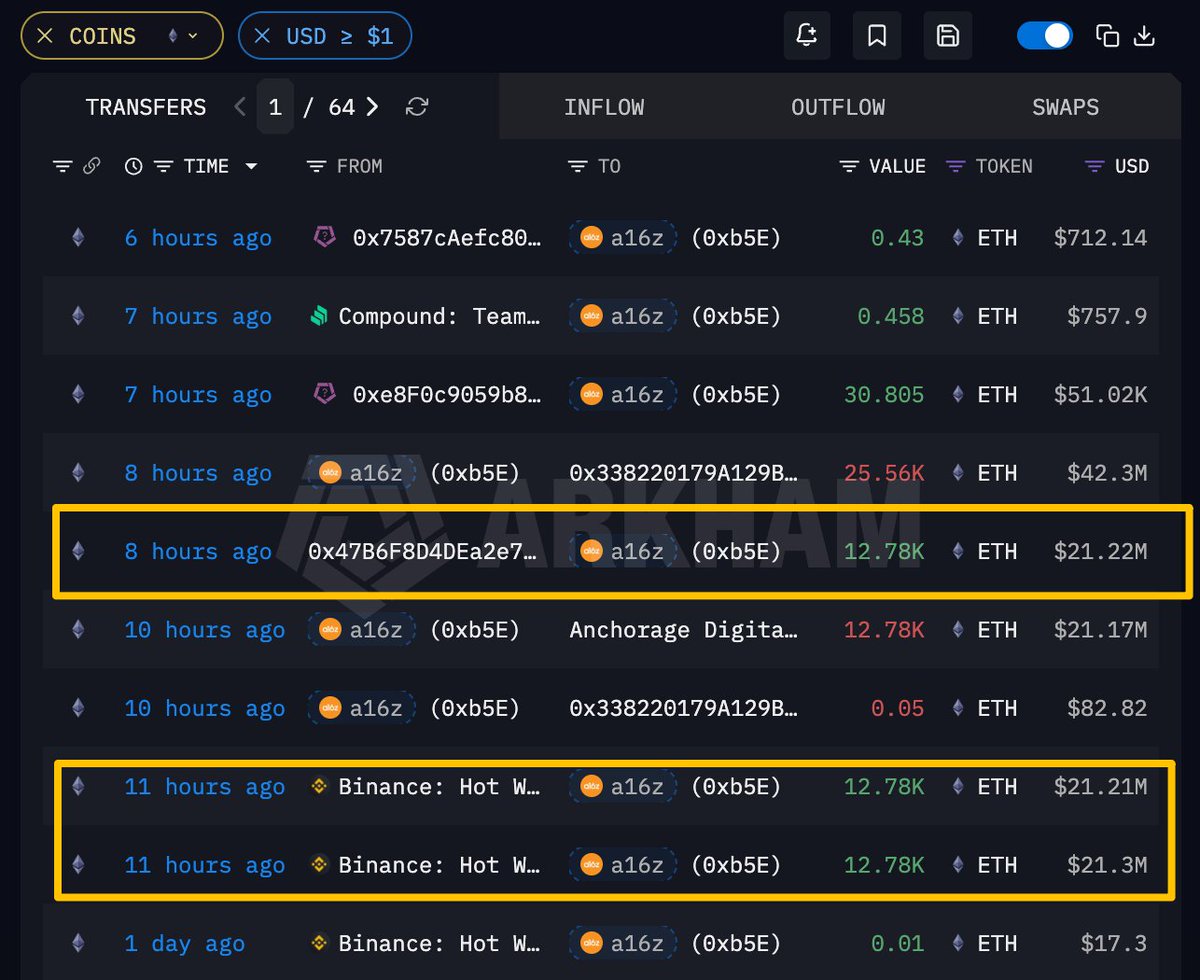1200x980 pixels.
Task: Remove the COINS filter with X
Action: point(44,36)
